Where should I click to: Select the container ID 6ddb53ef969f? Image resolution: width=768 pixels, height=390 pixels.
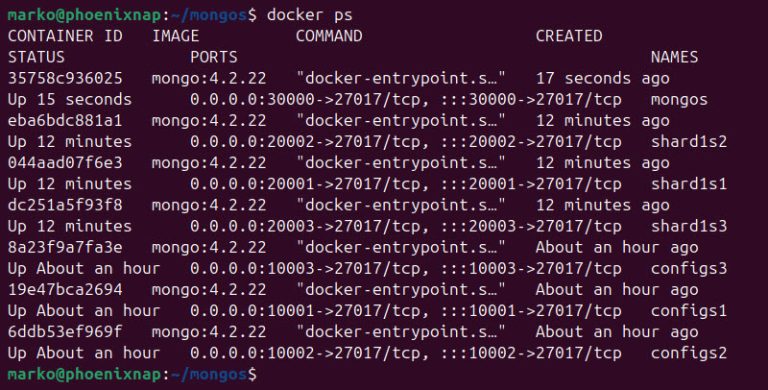(65, 332)
